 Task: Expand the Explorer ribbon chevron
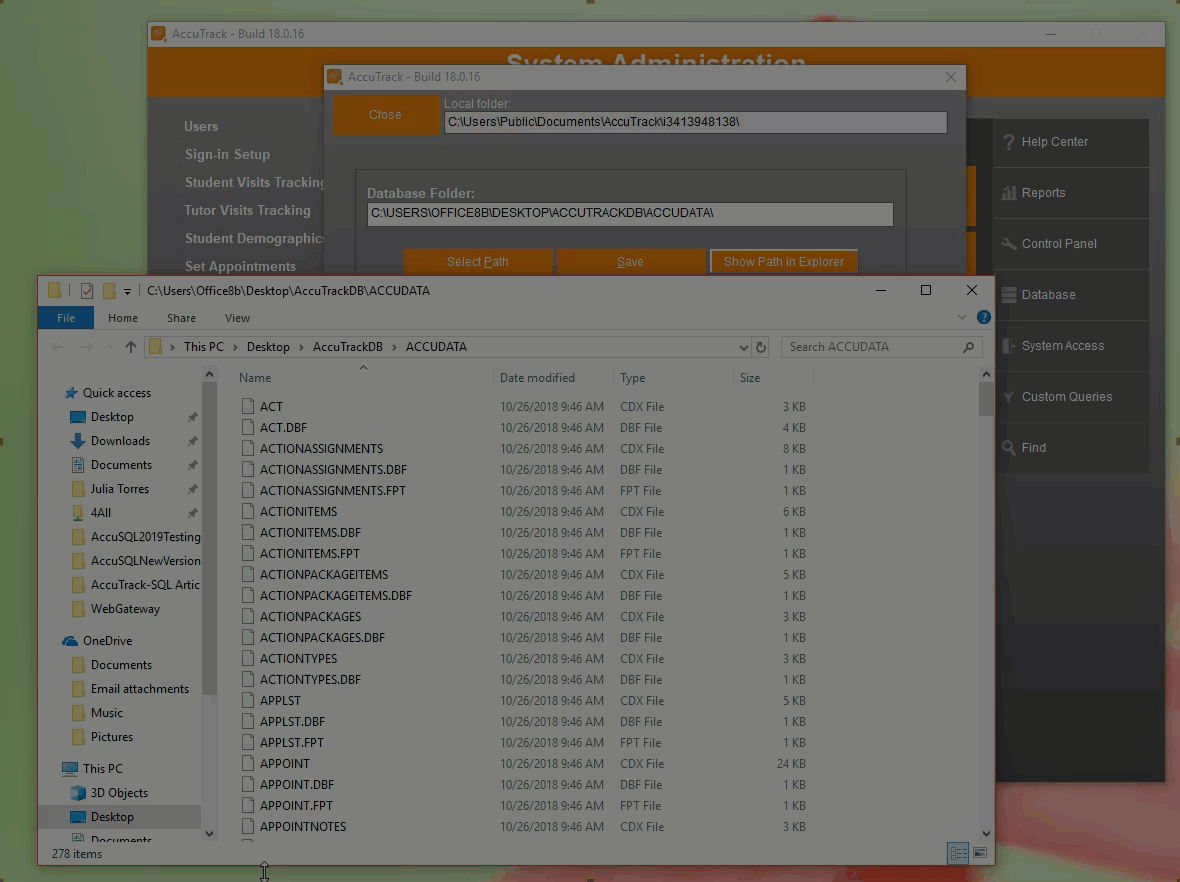click(961, 318)
